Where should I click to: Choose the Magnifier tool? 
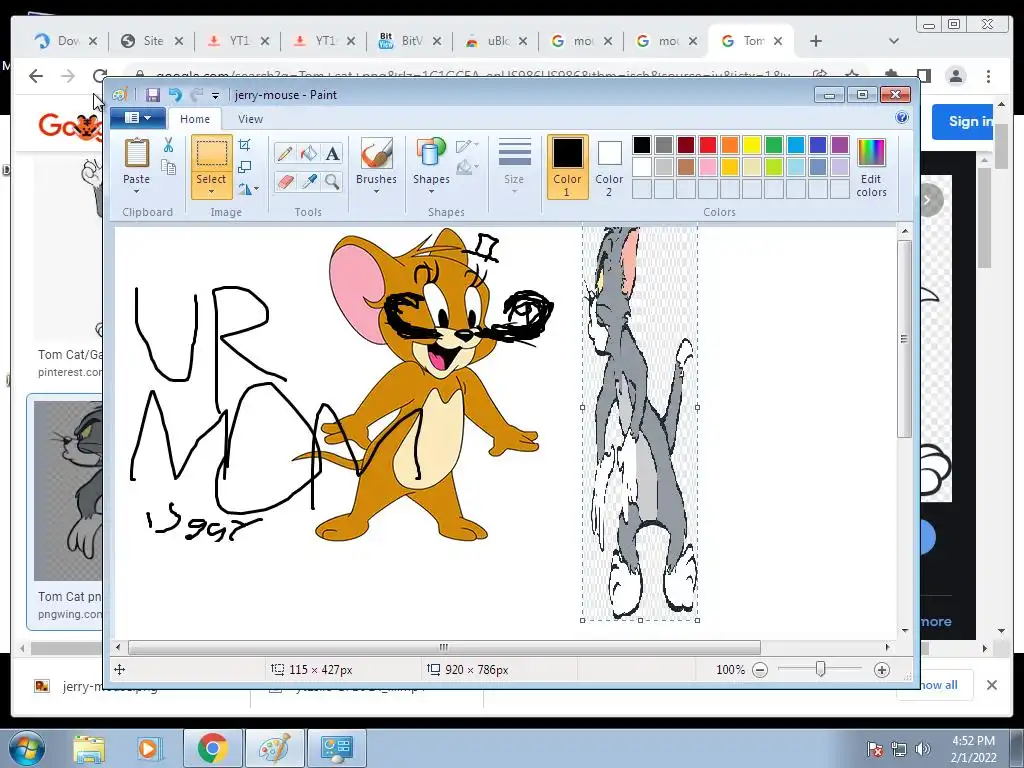click(x=332, y=181)
